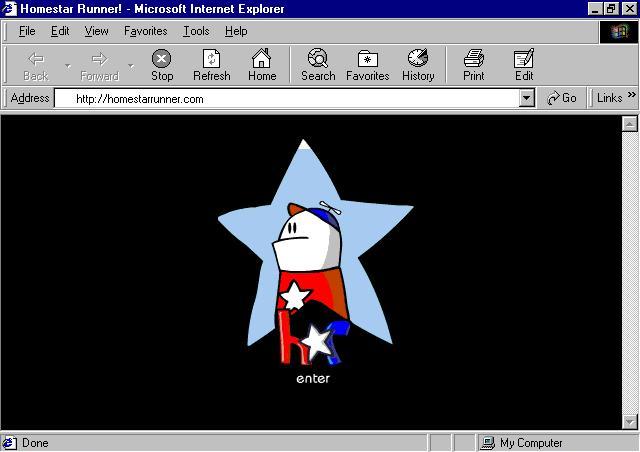Refresh the current page
The width and height of the screenshot is (640, 452).
pyautogui.click(x=211, y=65)
